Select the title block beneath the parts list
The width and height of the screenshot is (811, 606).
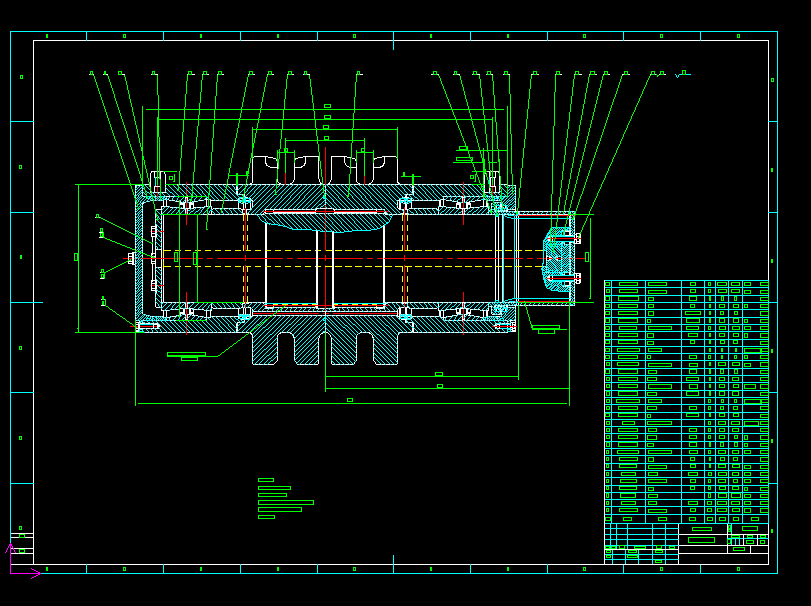pos(686,543)
